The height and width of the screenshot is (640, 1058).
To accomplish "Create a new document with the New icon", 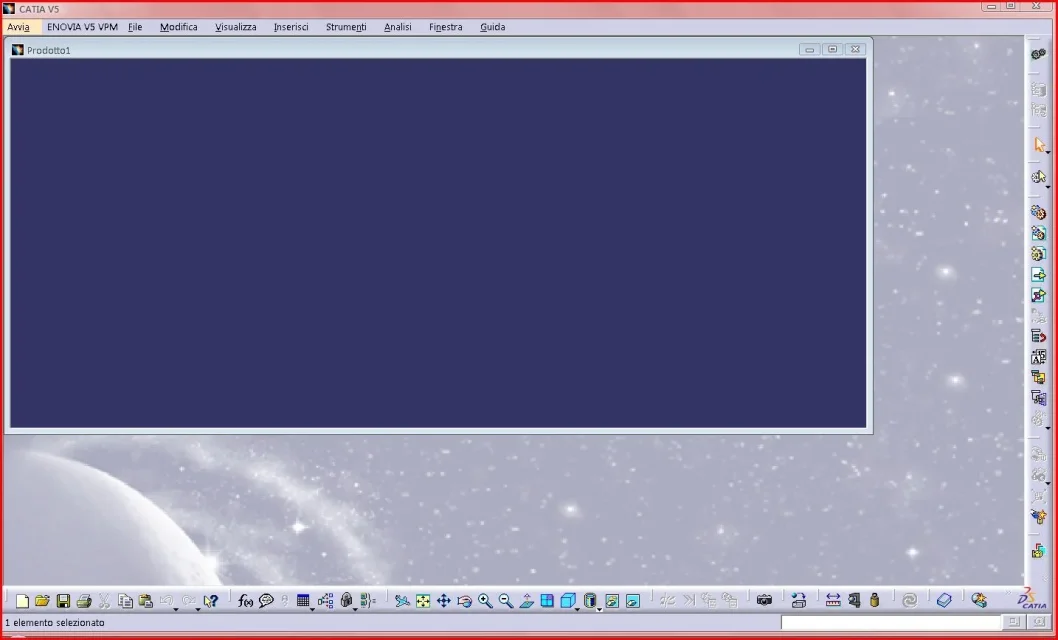I will pos(23,600).
